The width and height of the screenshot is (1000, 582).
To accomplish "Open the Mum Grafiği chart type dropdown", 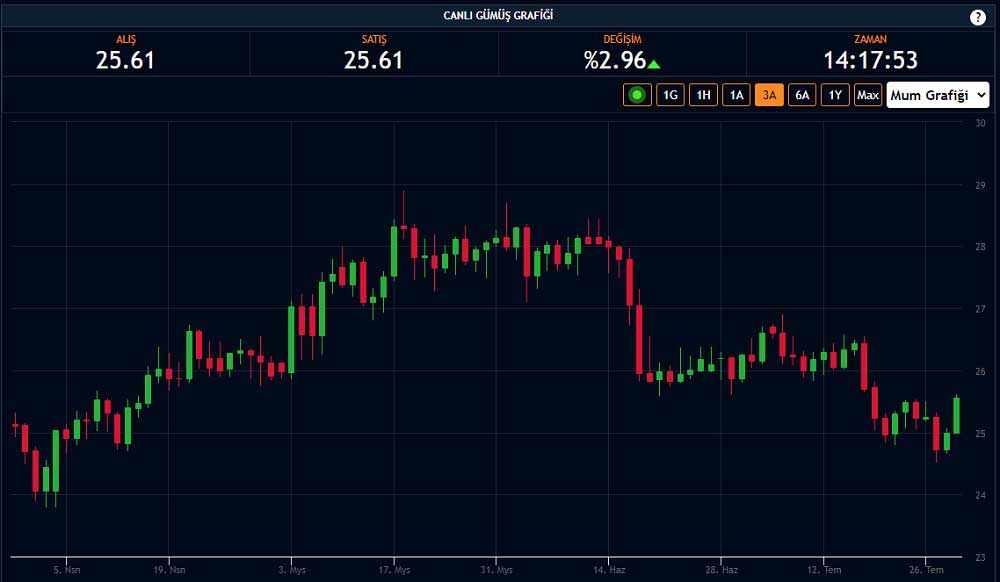I will [x=938, y=95].
